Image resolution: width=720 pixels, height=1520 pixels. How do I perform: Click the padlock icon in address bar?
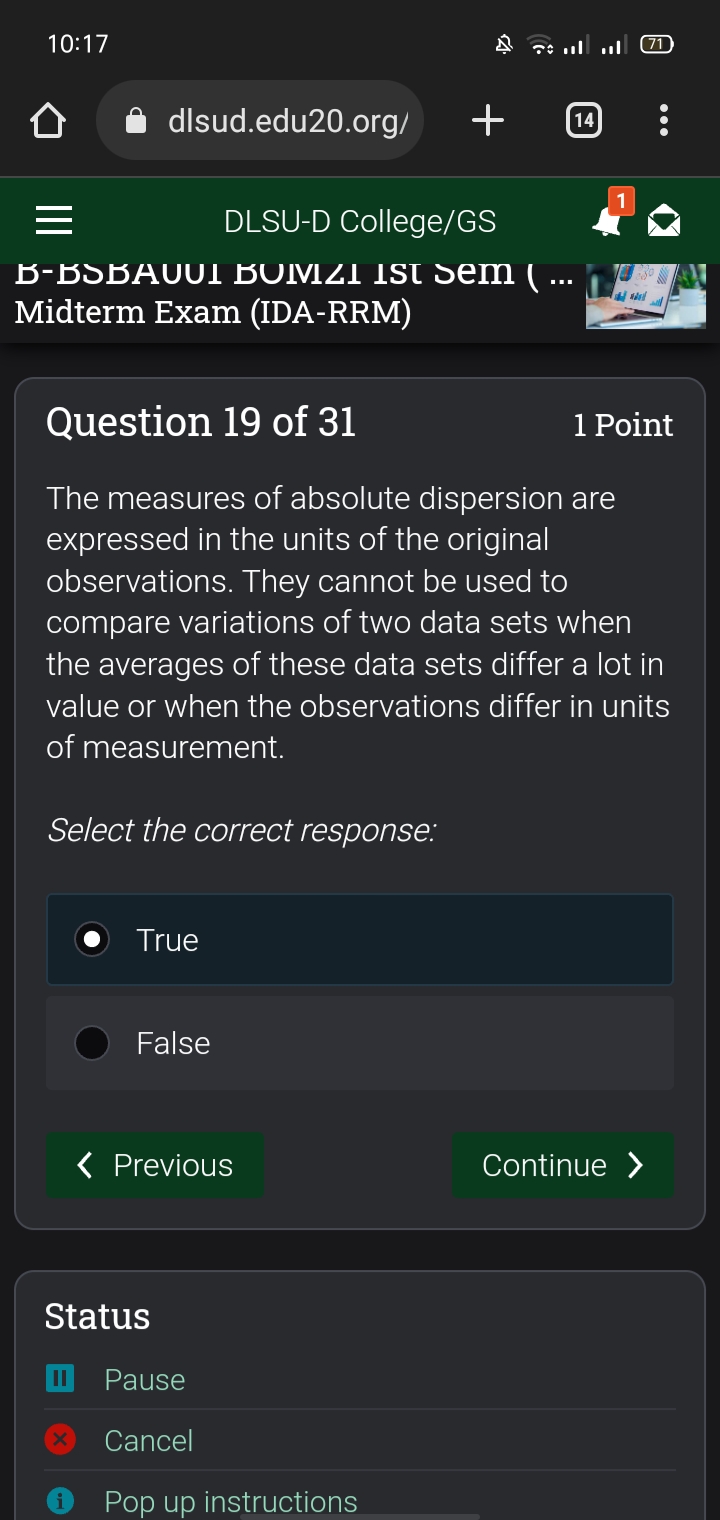point(137,120)
